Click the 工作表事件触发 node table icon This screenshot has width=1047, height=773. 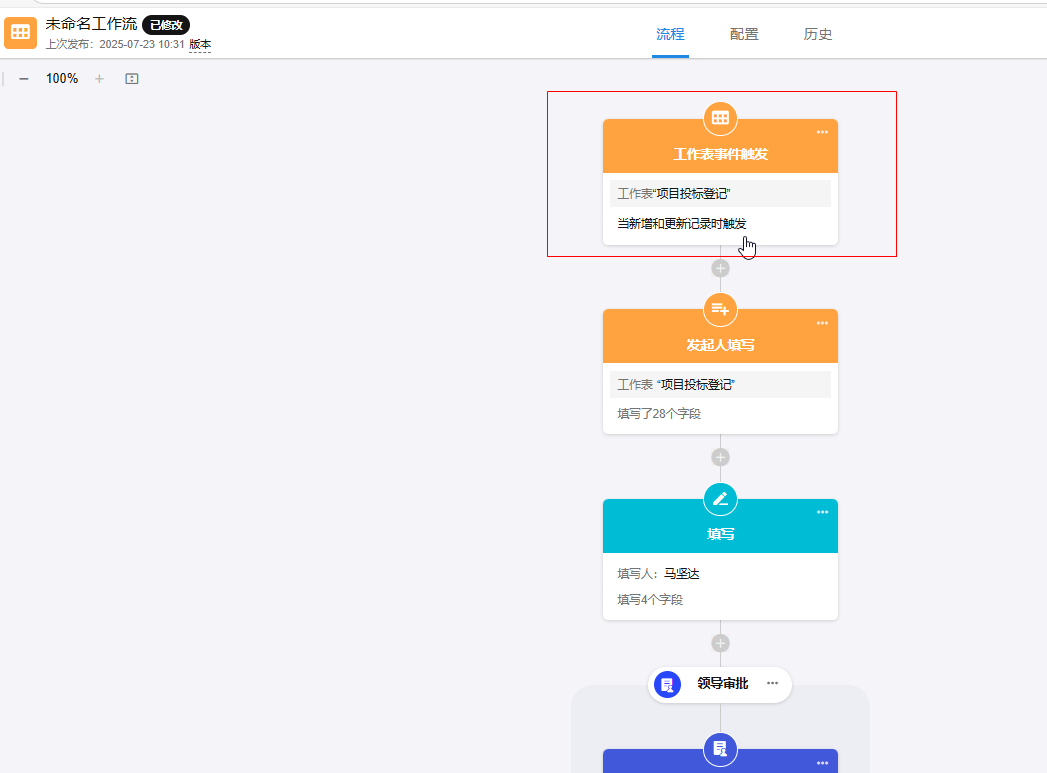[x=720, y=118]
